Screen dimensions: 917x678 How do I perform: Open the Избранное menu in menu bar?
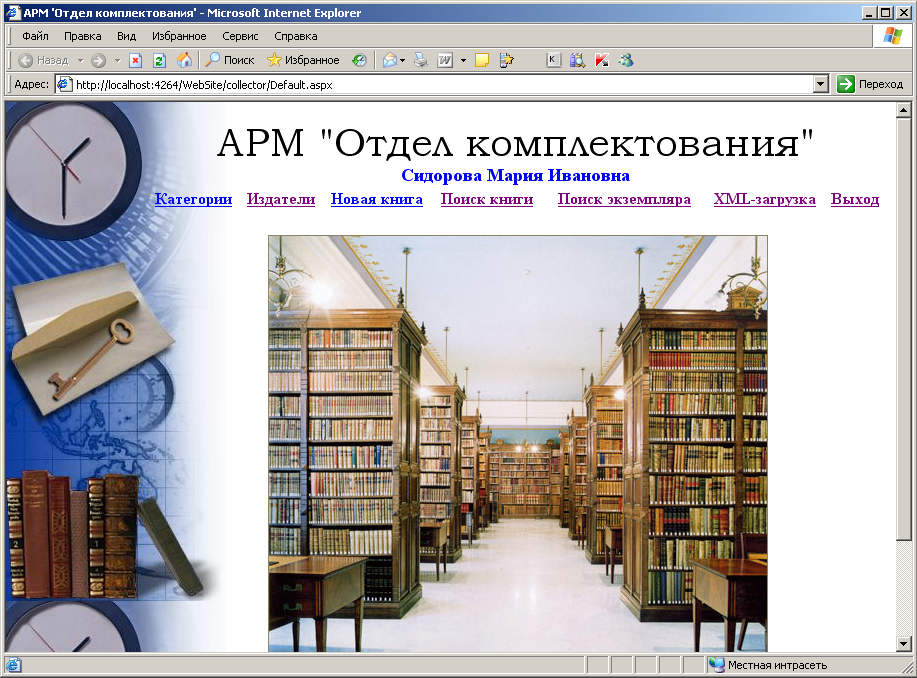(179, 36)
